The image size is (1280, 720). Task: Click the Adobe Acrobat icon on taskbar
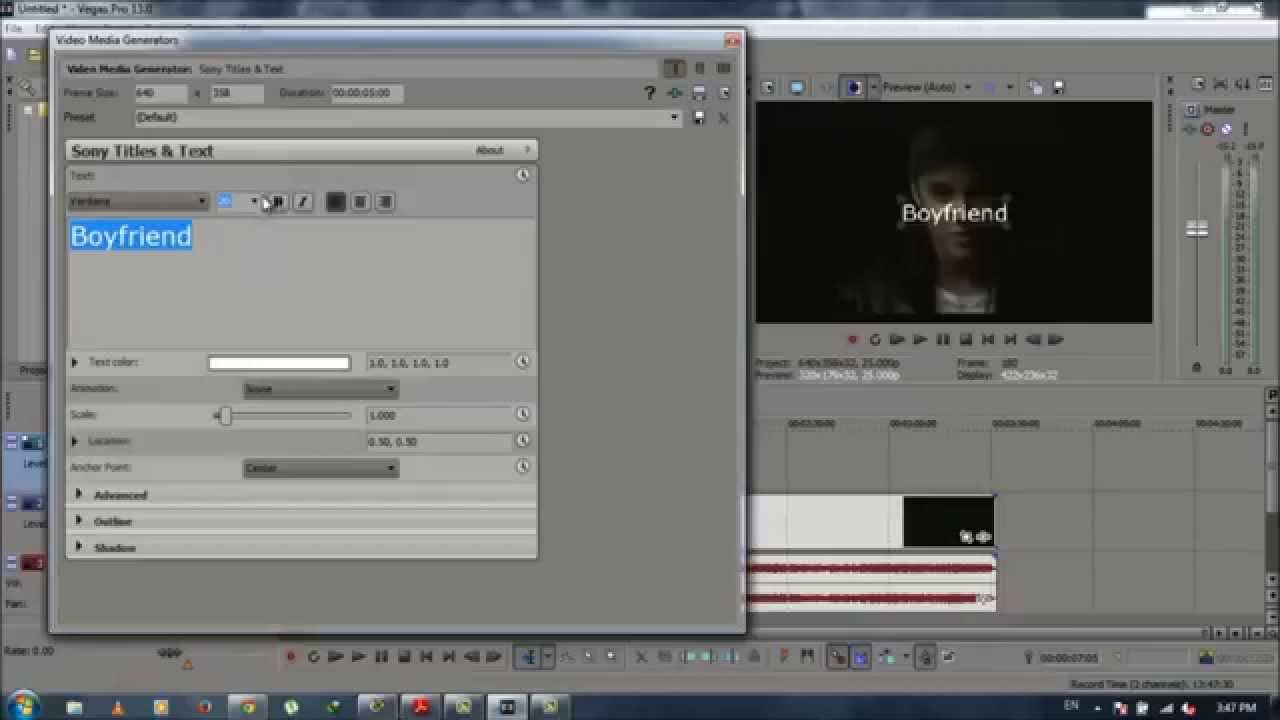click(419, 707)
